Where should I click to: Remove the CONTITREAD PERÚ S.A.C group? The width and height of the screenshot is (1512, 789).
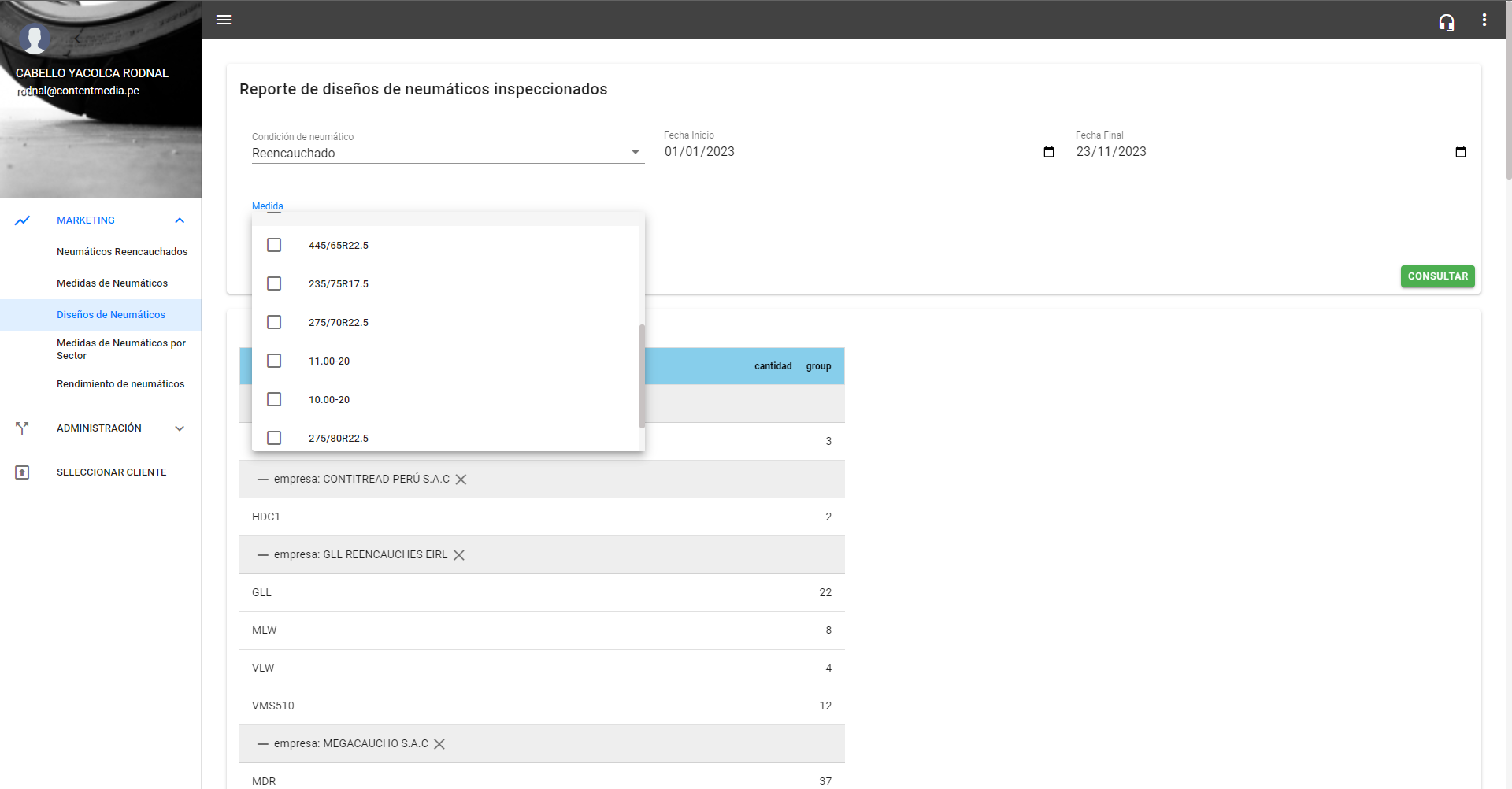[x=461, y=480]
